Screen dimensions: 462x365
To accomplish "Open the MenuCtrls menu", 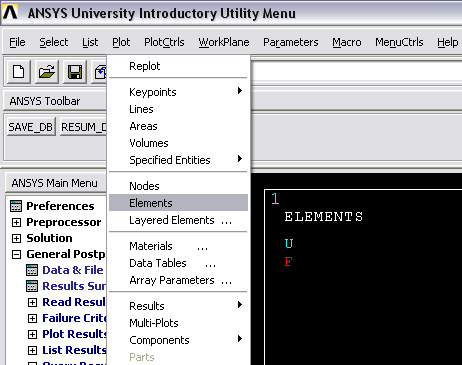I will 399,42.
